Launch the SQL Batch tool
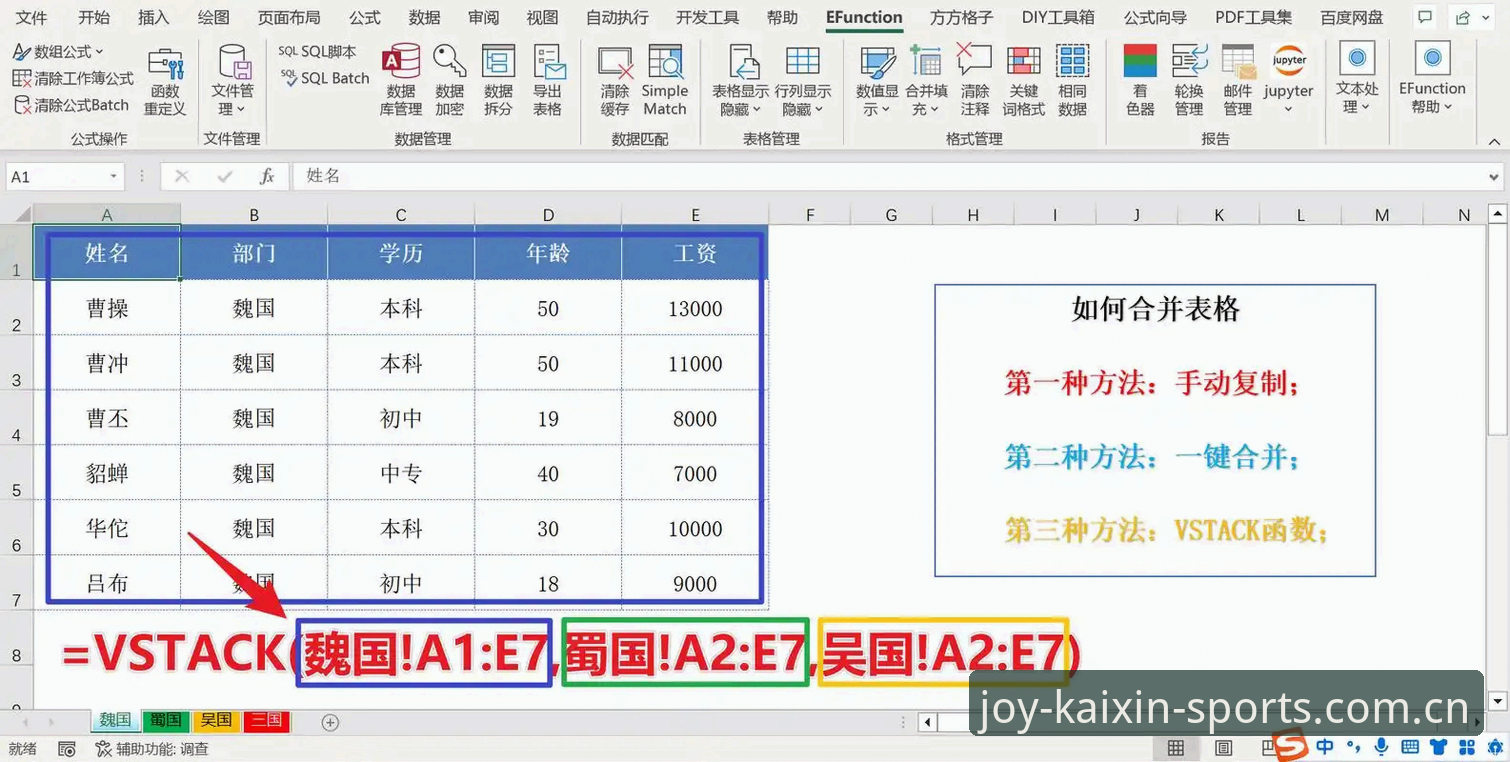This screenshot has width=1510, height=762. (x=325, y=78)
